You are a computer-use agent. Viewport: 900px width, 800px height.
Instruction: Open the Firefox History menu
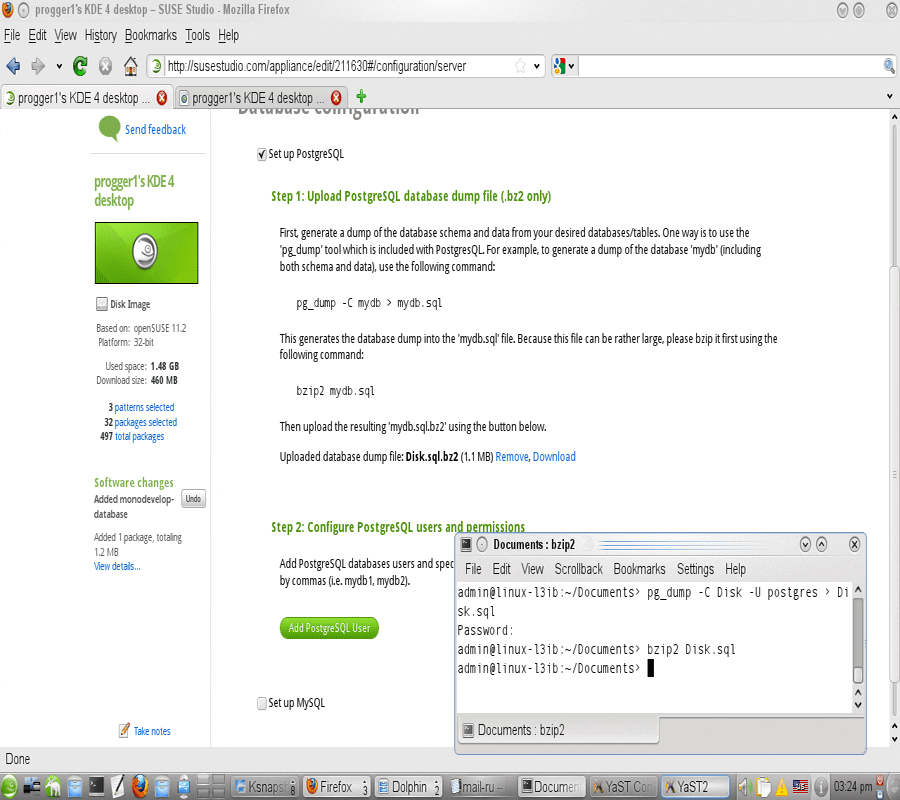tap(100, 36)
